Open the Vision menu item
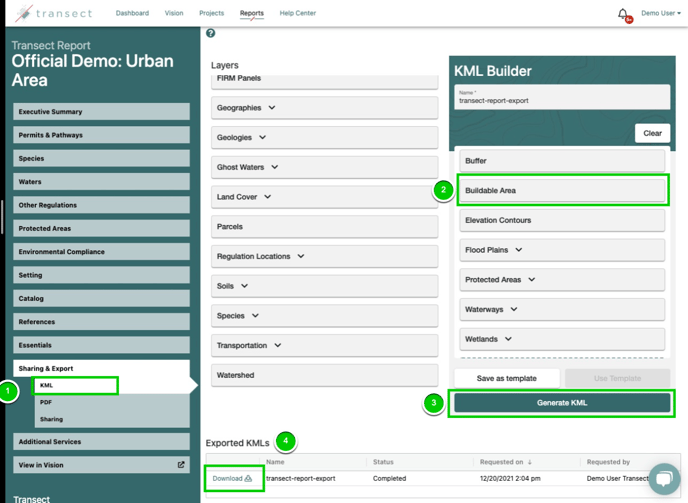This screenshot has width=688, height=503. point(174,13)
